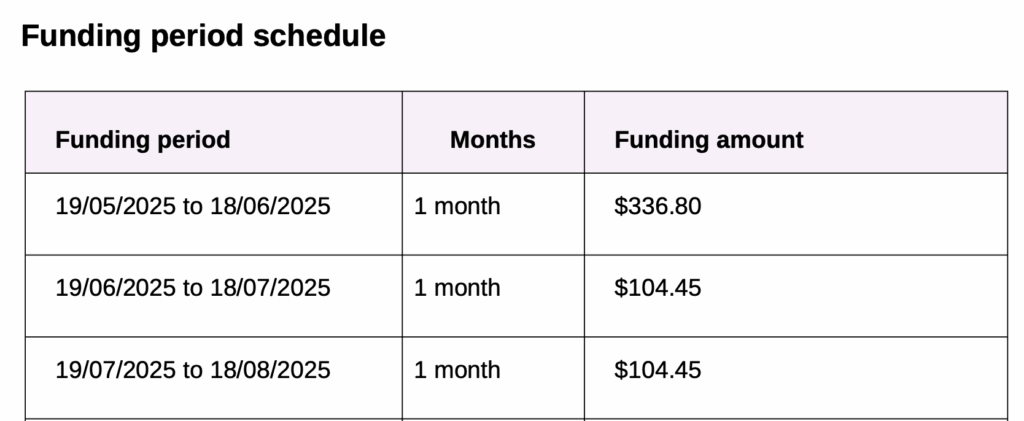Select the $104.45 amount for period starting 19/07/2025
This screenshot has height=421, width=1024.
(658, 371)
